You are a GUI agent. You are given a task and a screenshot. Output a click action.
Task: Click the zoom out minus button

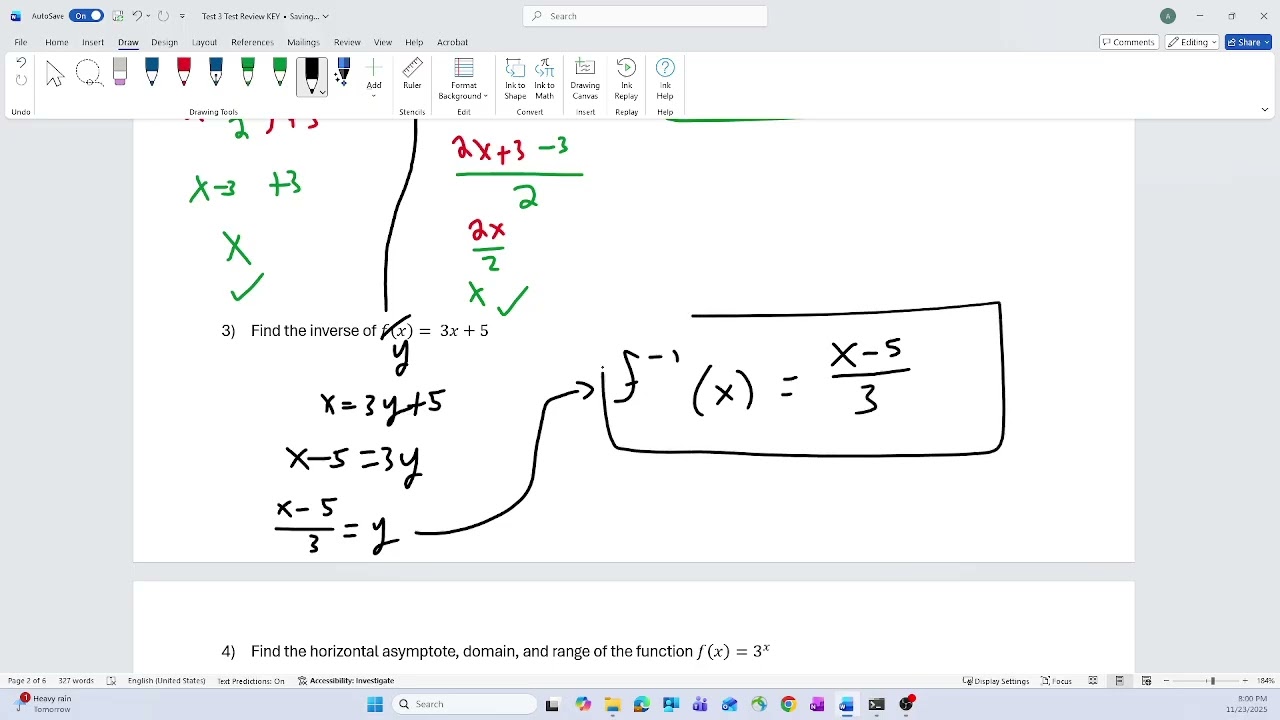pyautogui.click(x=1167, y=681)
